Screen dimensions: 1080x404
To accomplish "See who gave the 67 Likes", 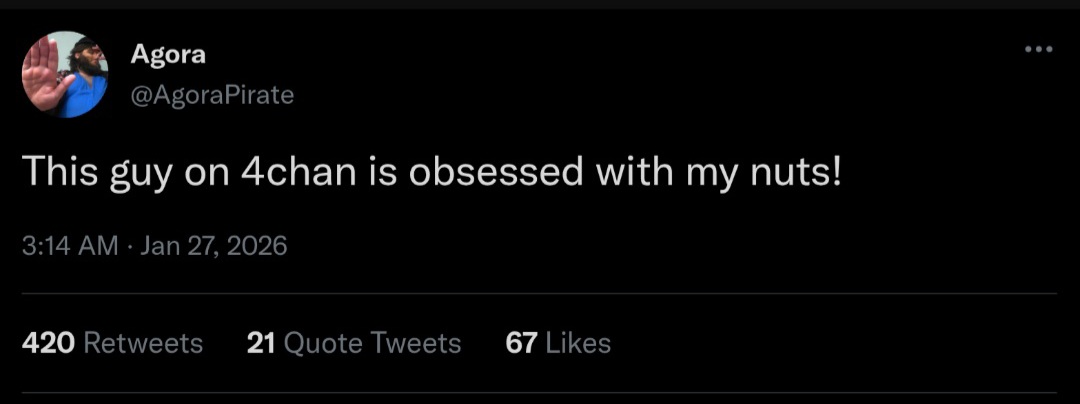I will coord(558,343).
